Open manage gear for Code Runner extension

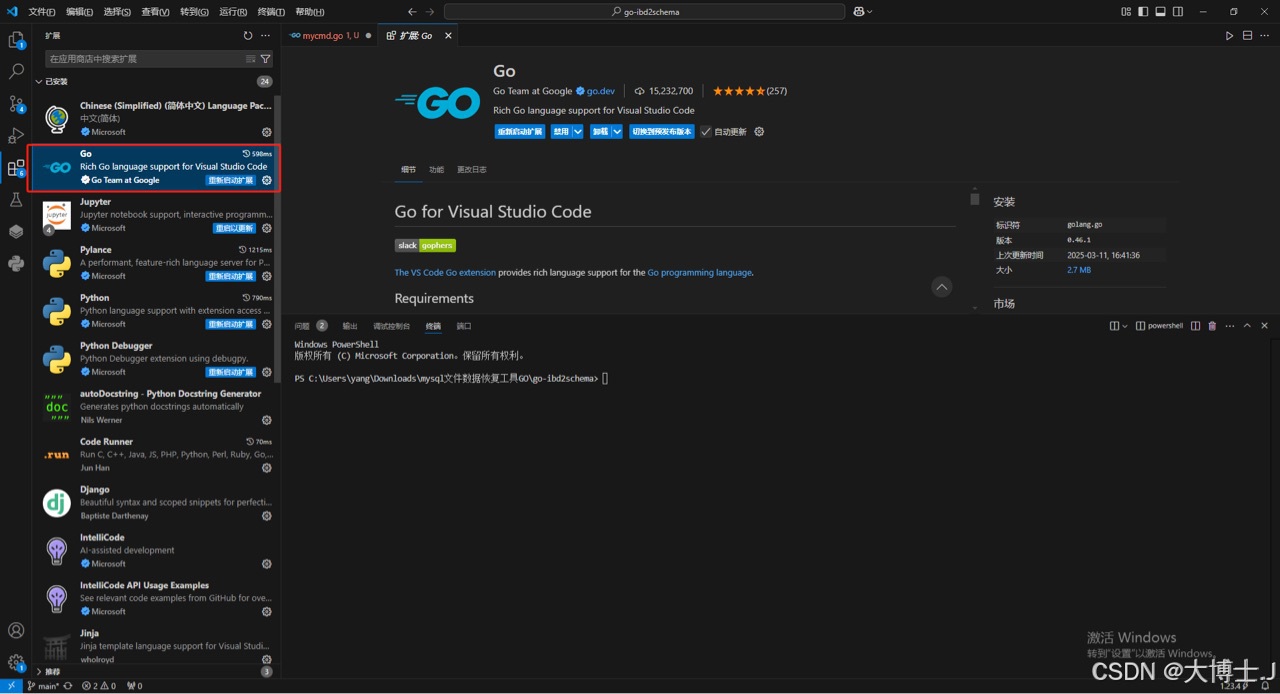(267, 468)
